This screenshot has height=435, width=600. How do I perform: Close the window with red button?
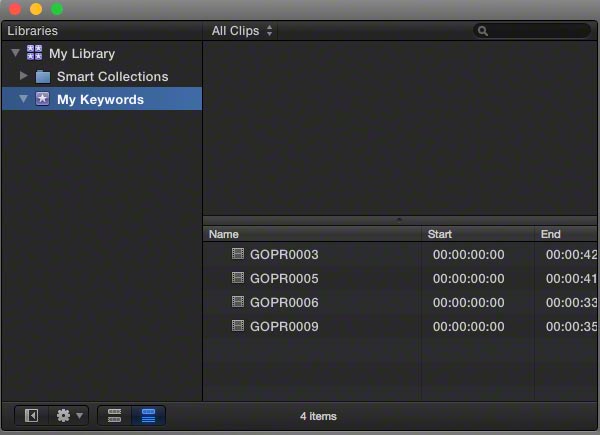pos(15,9)
